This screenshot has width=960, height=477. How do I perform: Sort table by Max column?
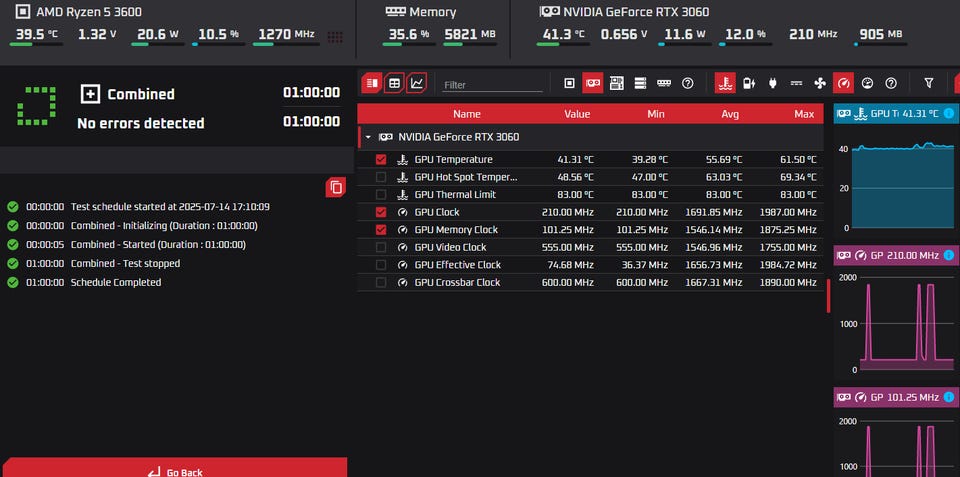804,114
